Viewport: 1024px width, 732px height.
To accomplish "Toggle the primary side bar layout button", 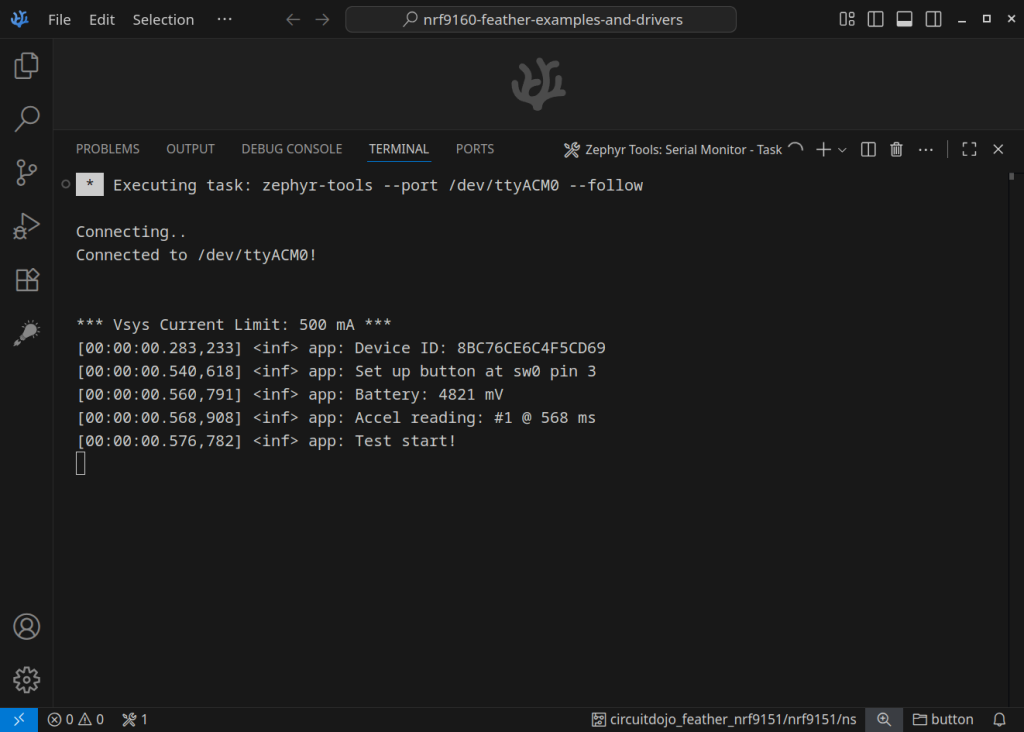I will 876,19.
